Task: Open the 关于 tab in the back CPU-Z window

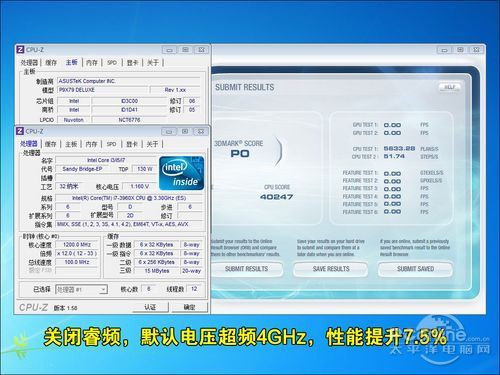Action: [x=153, y=62]
